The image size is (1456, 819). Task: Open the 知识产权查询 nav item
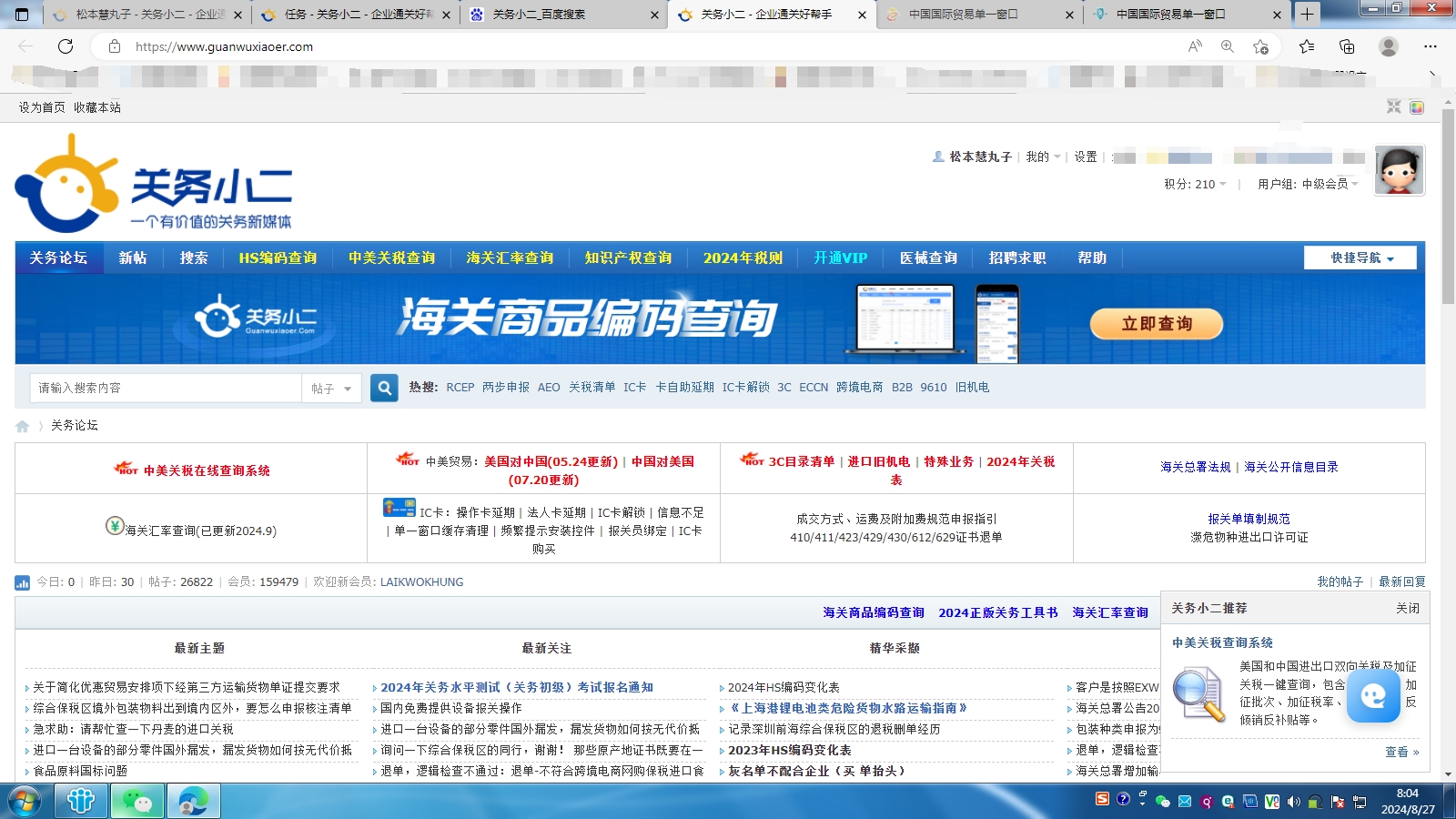click(628, 258)
